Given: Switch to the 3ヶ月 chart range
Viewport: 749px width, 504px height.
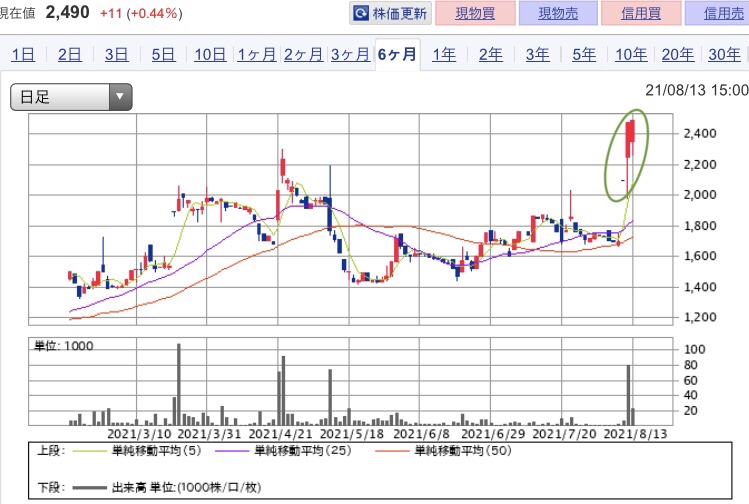Looking at the screenshot, I should point(350,55).
